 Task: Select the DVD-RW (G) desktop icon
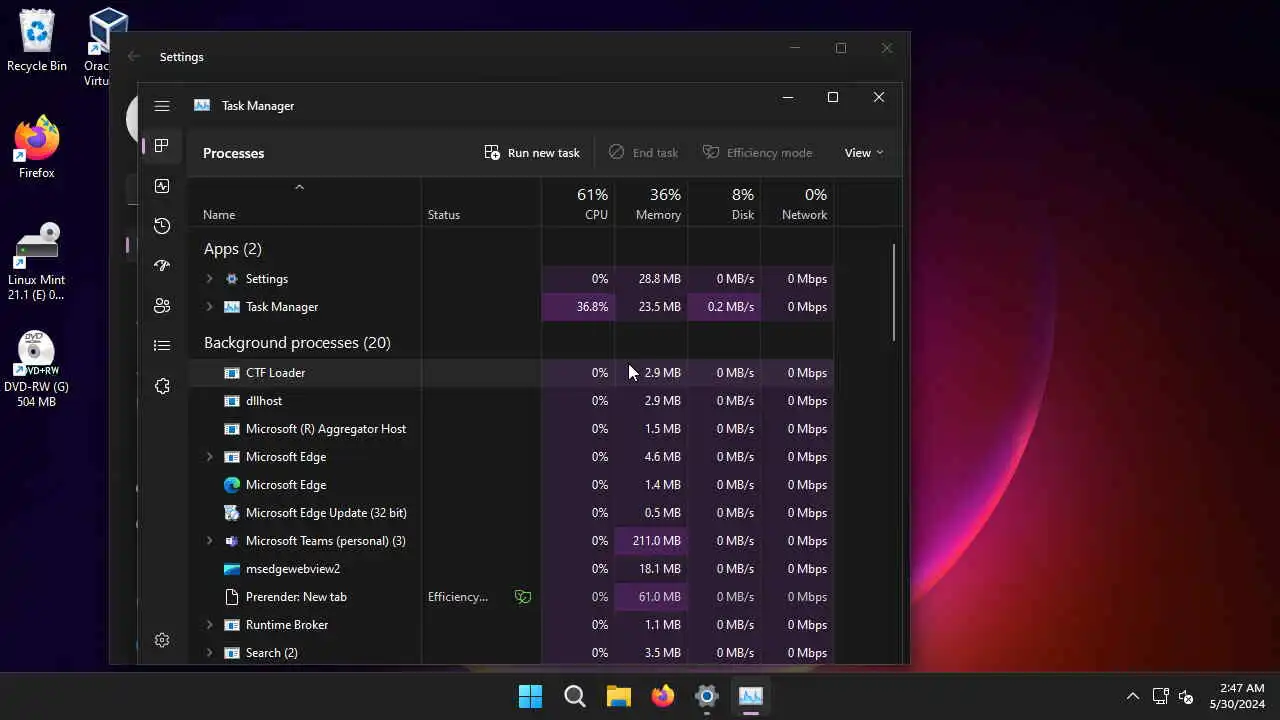(x=37, y=369)
